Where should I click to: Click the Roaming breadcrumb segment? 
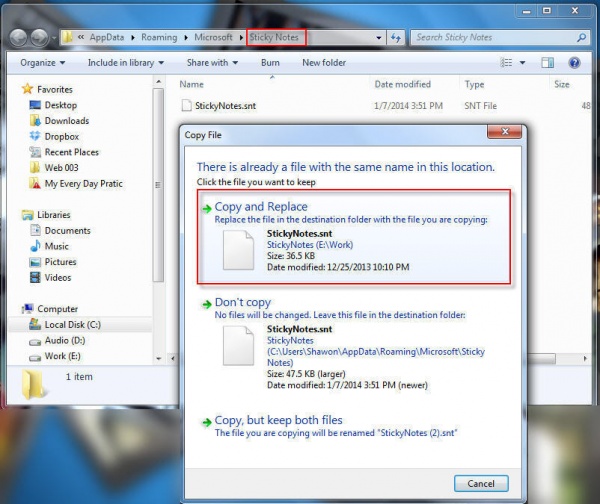pyautogui.click(x=159, y=37)
